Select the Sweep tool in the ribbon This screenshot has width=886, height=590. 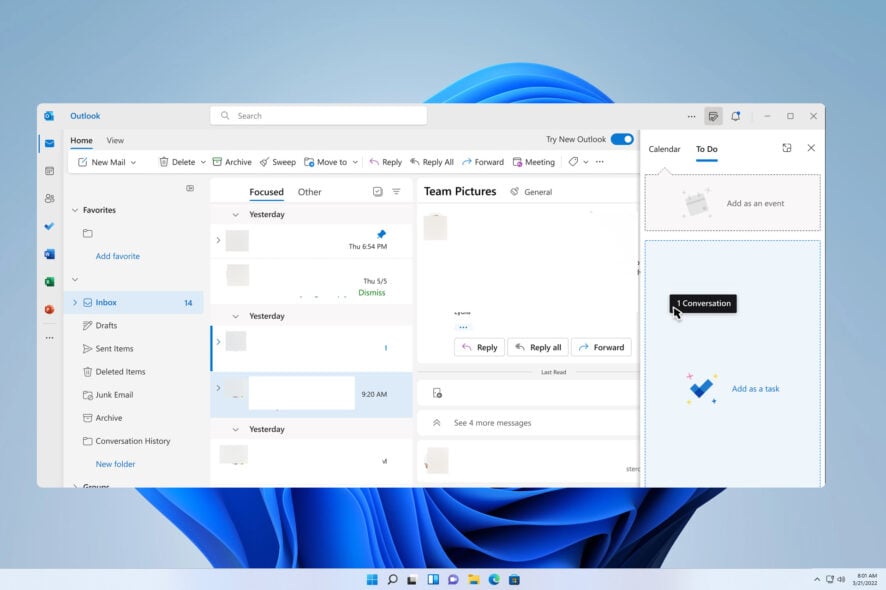click(x=278, y=161)
